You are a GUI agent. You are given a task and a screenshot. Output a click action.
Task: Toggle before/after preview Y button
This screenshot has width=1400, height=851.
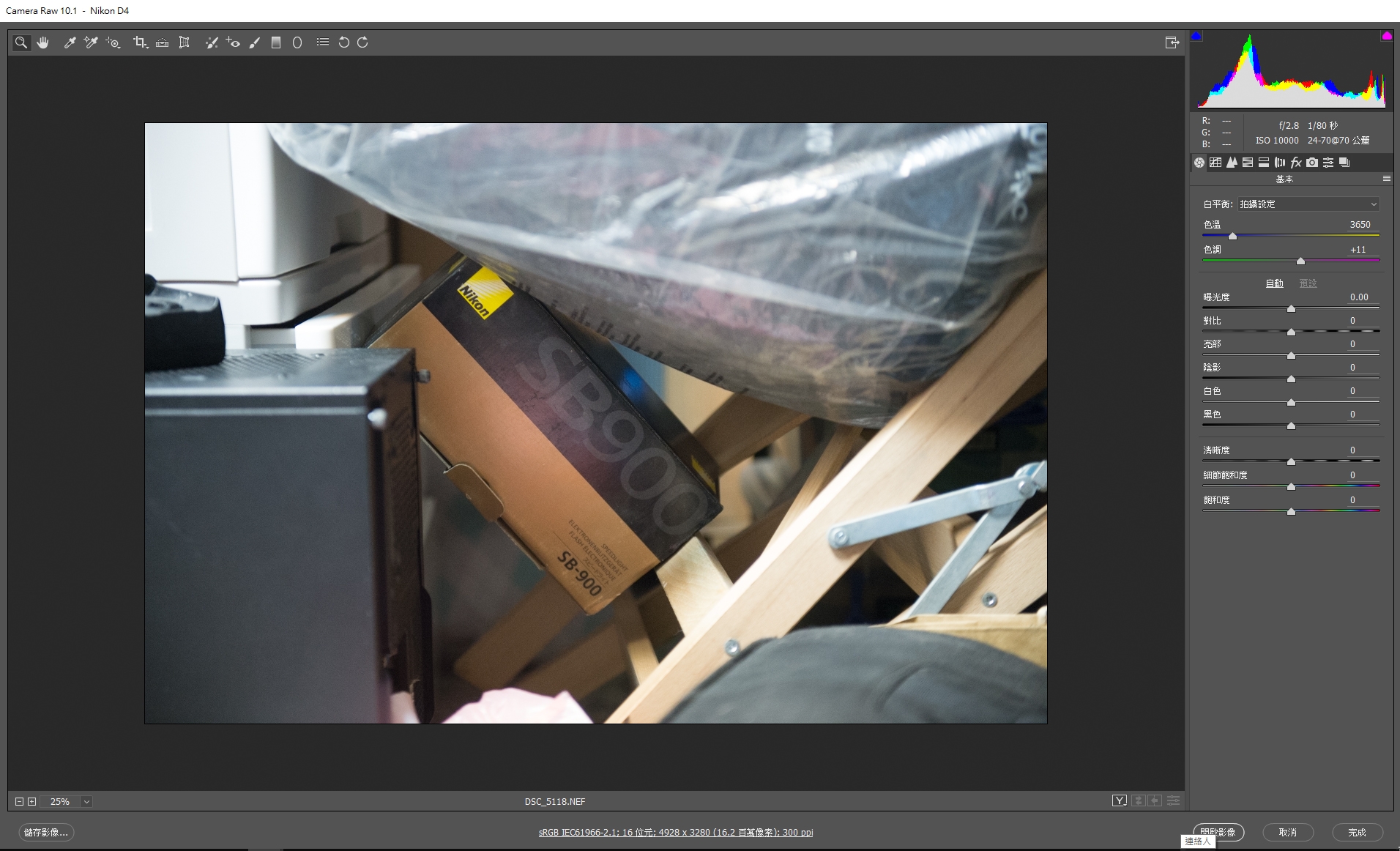pos(1120,800)
